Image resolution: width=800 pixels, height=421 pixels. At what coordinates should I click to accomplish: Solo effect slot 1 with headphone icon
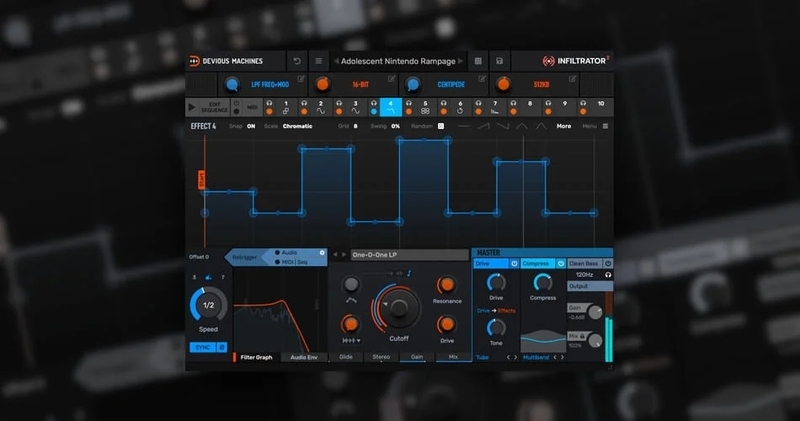click(269, 103)
